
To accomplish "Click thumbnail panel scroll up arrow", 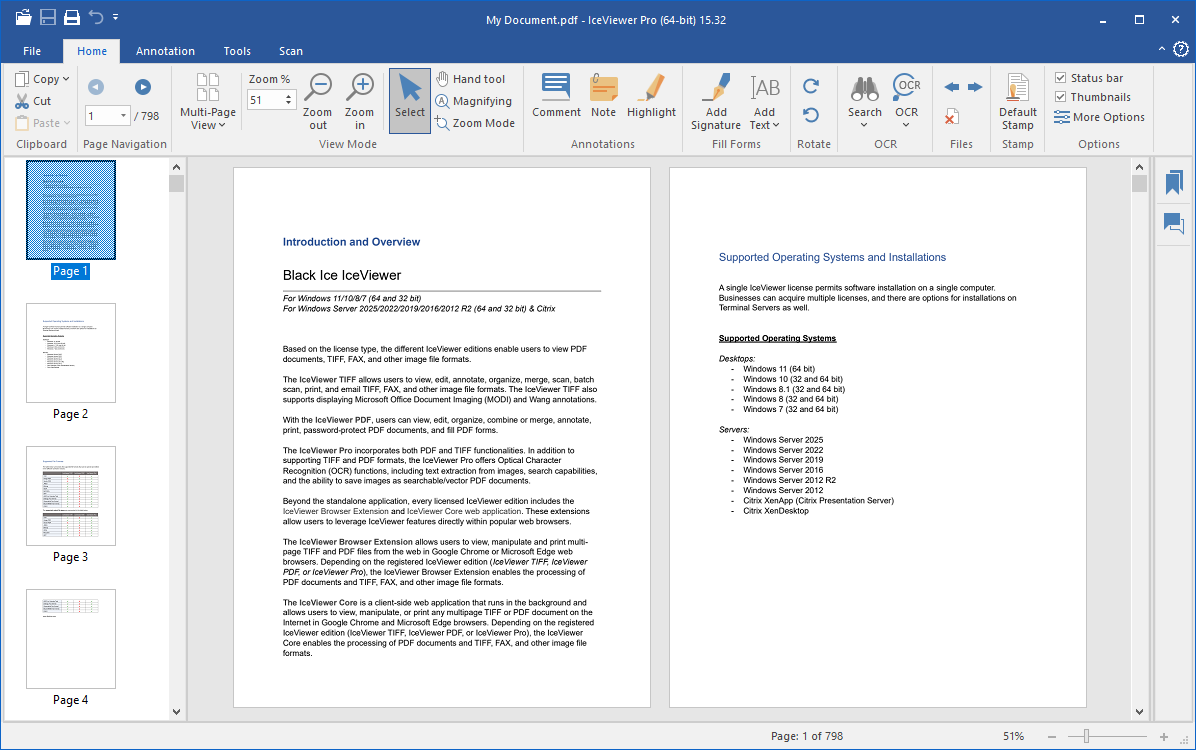I will tap(176, 167).
